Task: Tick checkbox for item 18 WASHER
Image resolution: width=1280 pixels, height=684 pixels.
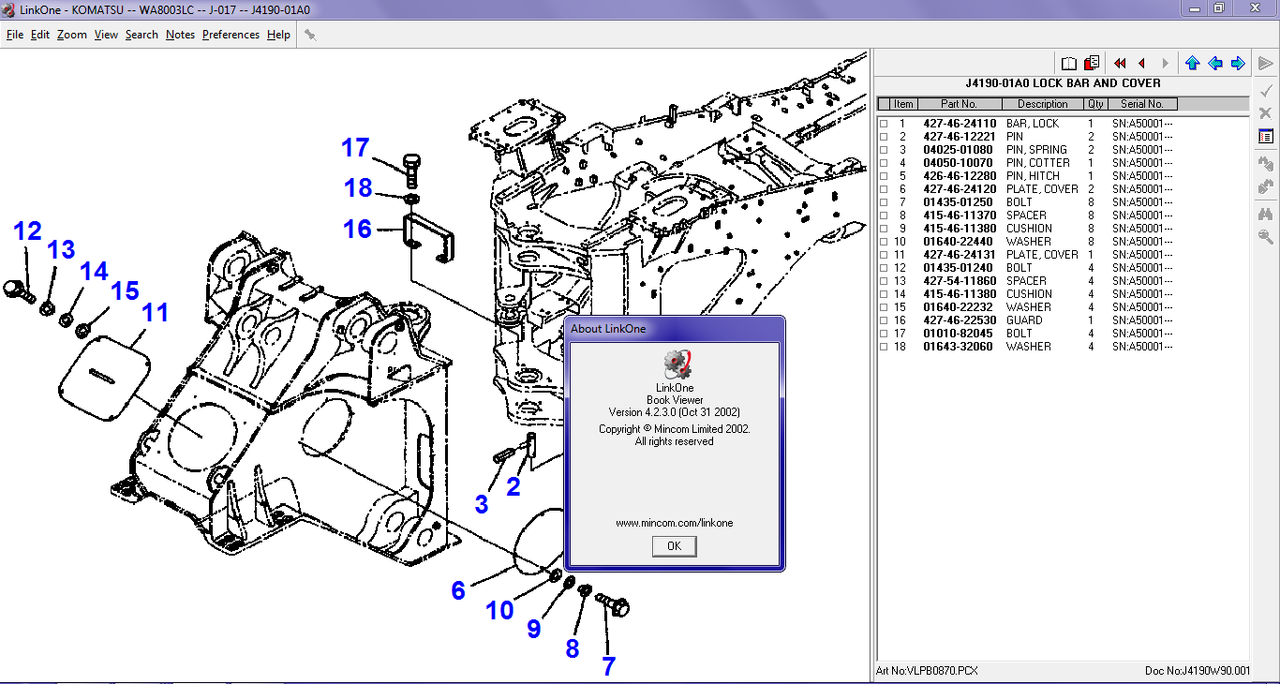Action: (x=884, y=347)
